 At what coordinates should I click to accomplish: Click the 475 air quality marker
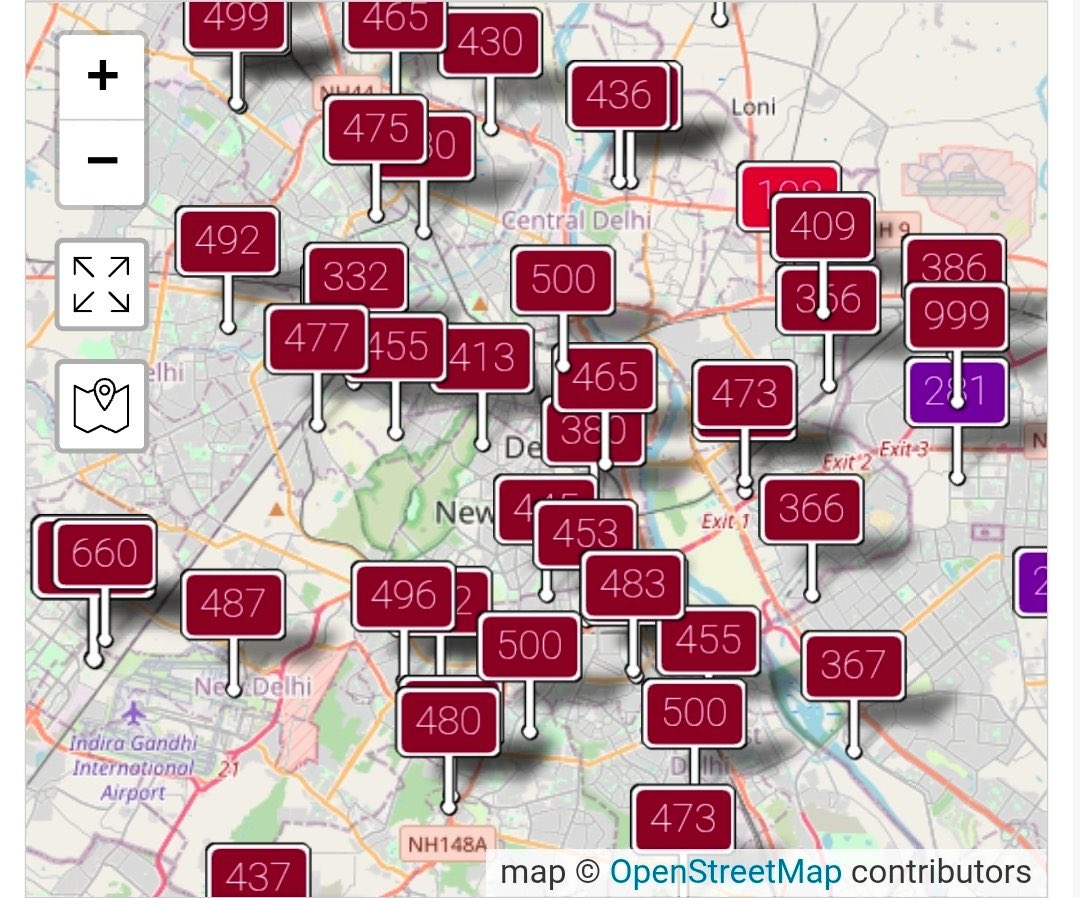pos(376,129)
